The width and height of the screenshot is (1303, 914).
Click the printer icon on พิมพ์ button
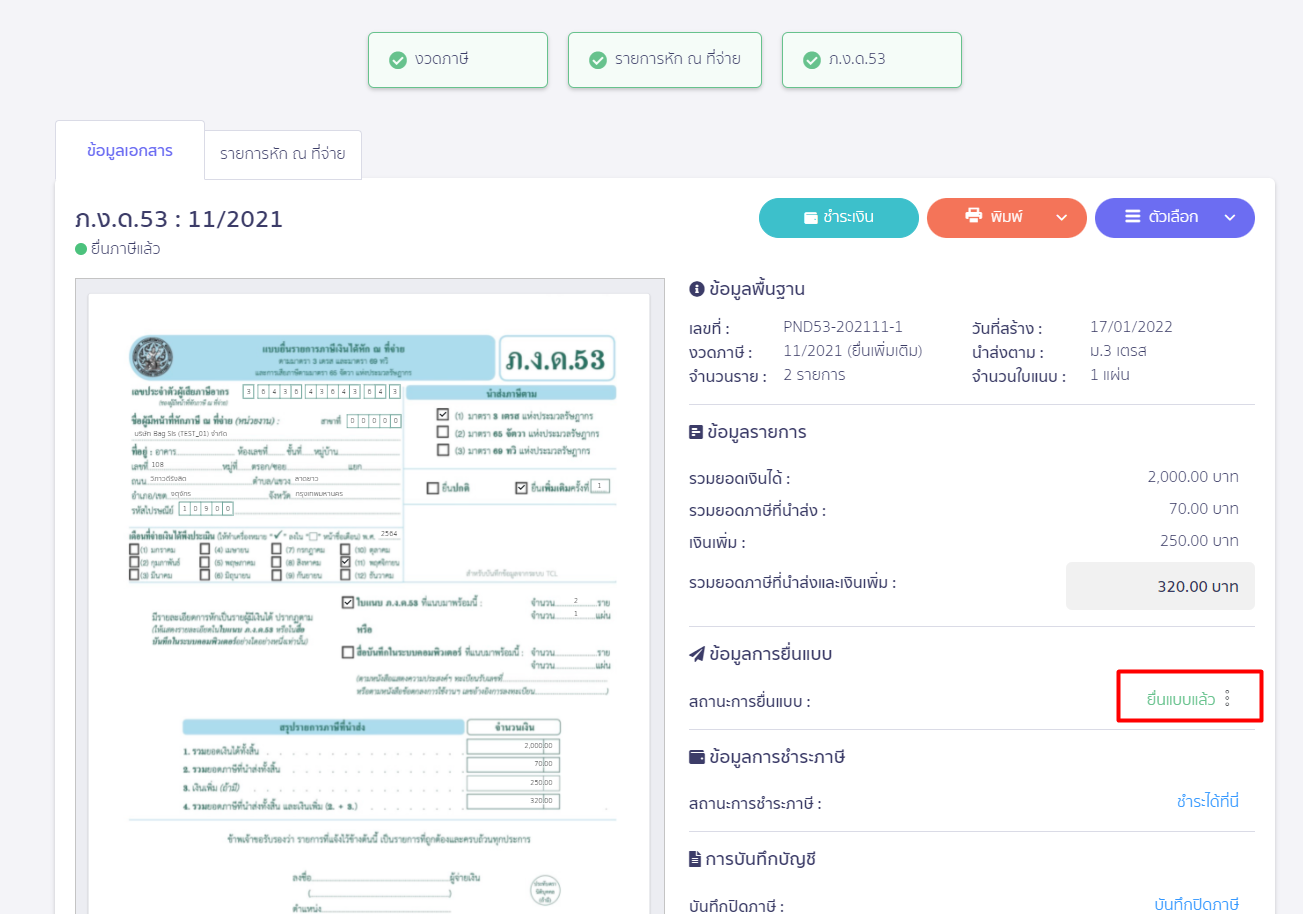pyautogui.click(x=974, y=216)
